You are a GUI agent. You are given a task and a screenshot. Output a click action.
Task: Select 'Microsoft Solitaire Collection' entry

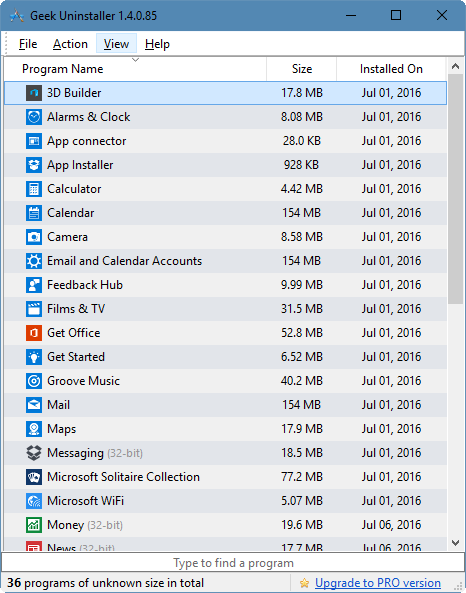click(x=123, y=477)
